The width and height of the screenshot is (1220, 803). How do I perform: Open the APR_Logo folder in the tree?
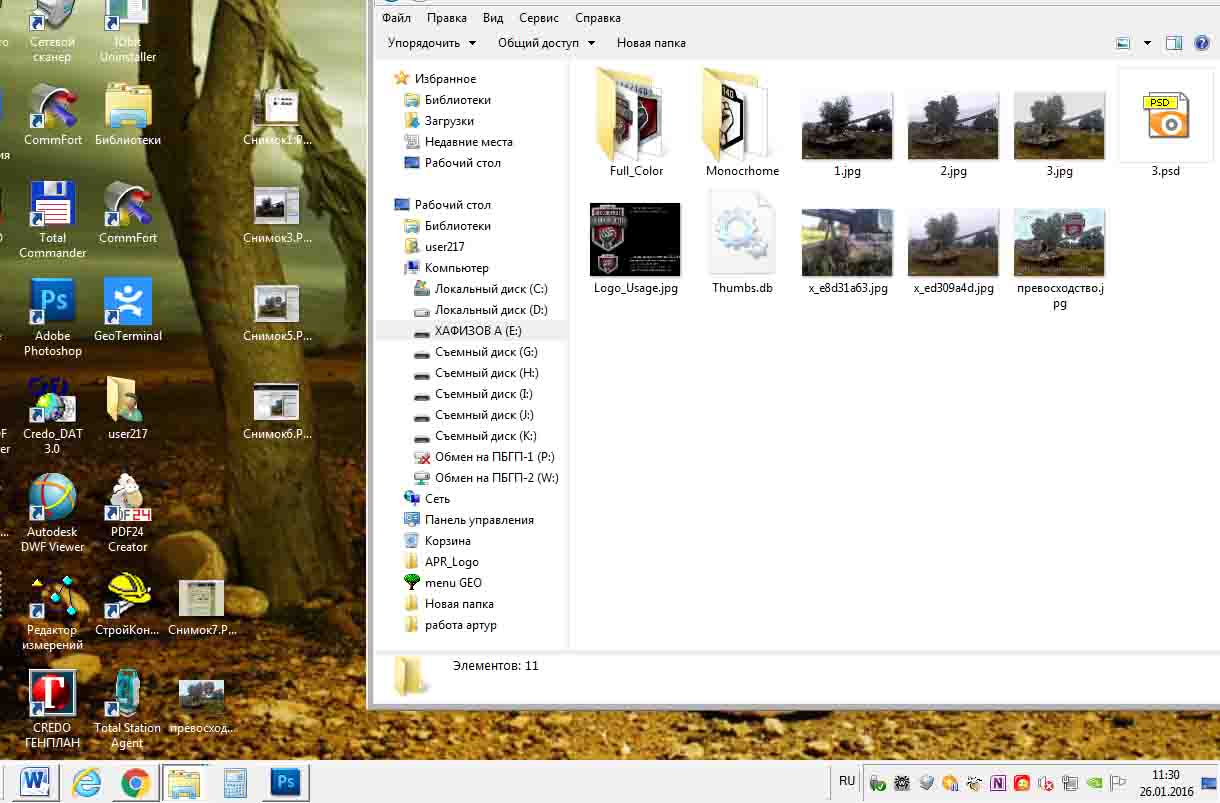[x=451, y=562]
